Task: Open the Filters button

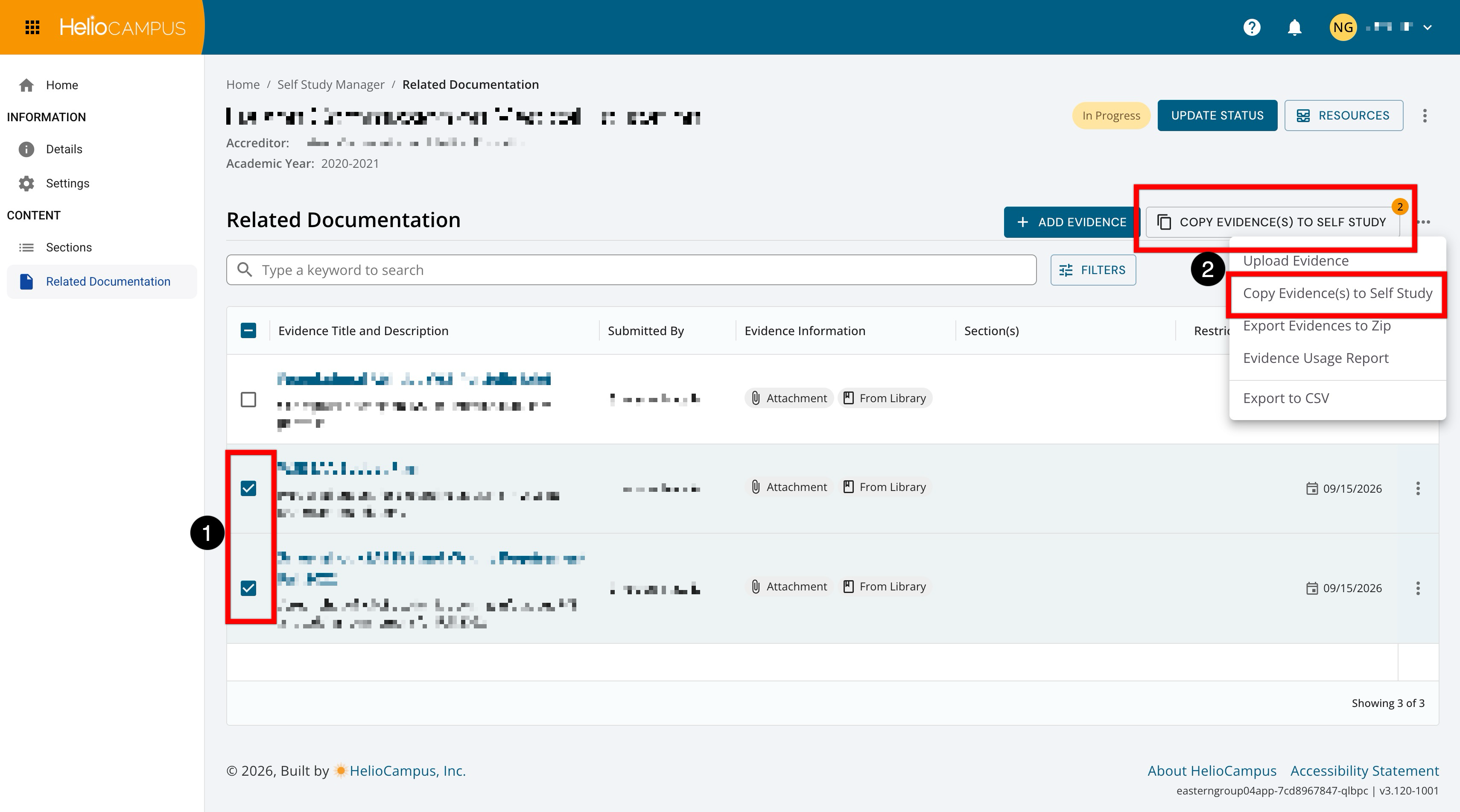Action: (x=1093, y=270)
